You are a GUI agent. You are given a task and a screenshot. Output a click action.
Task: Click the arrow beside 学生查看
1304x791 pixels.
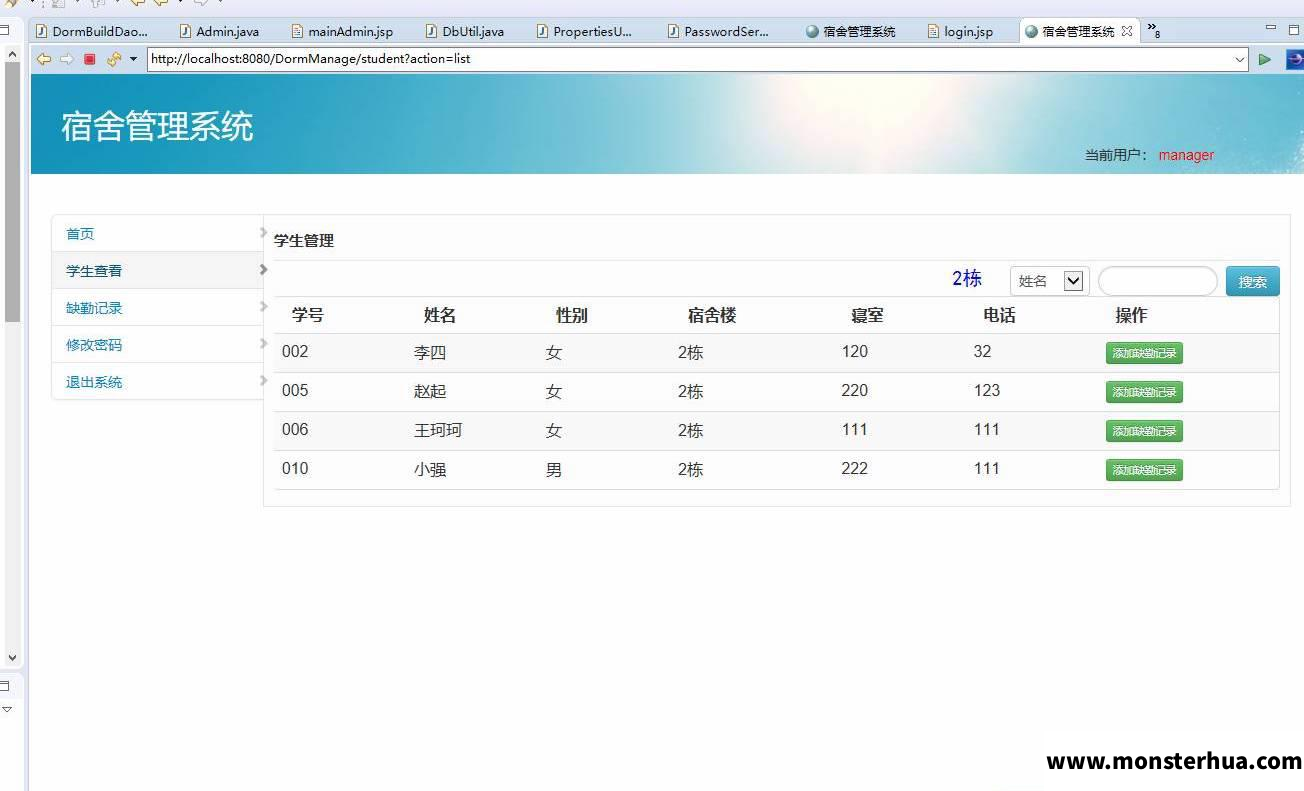263,269
